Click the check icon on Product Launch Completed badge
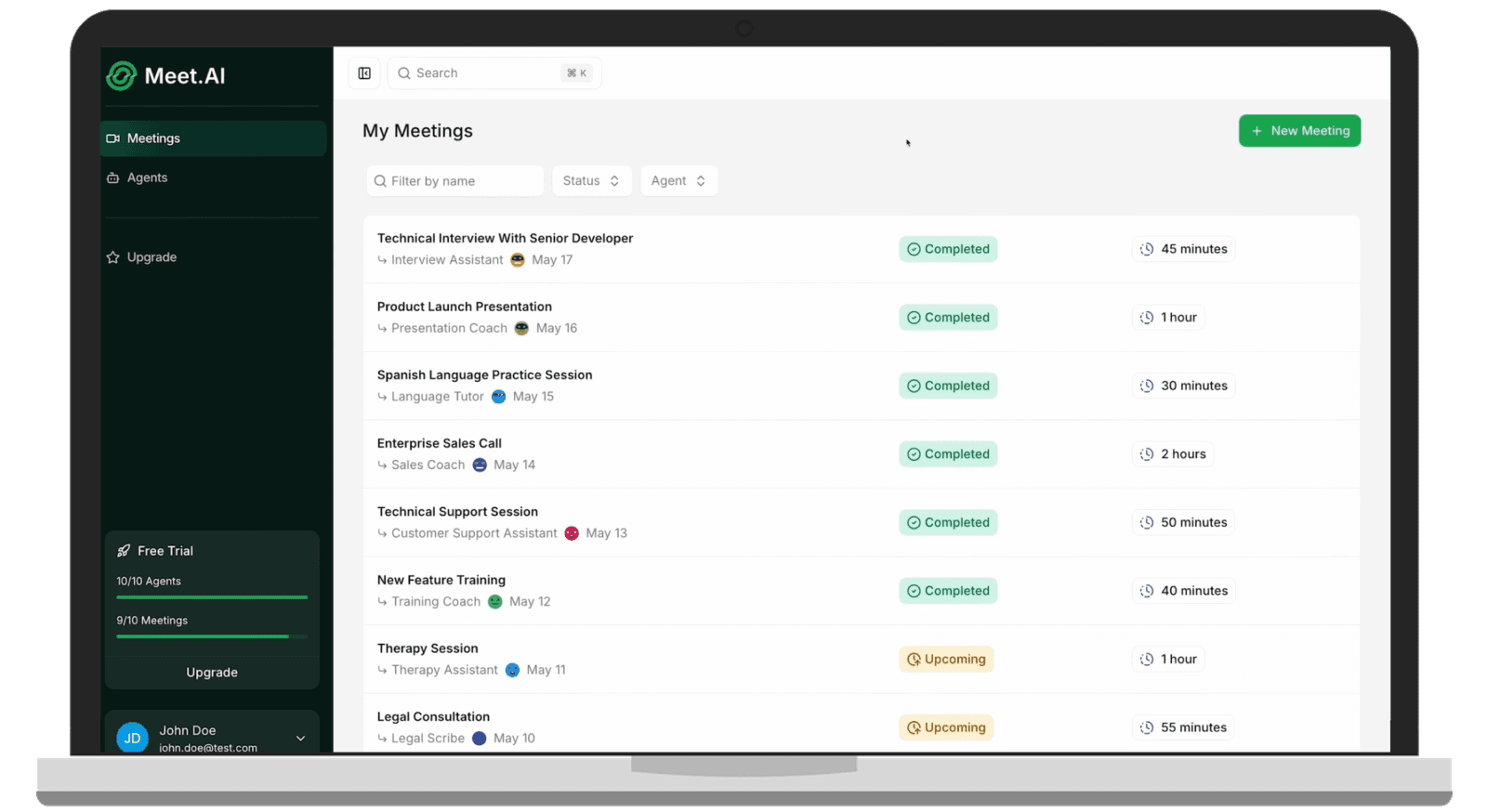This screenshot has width=1487, height=812. pos(914,318)
